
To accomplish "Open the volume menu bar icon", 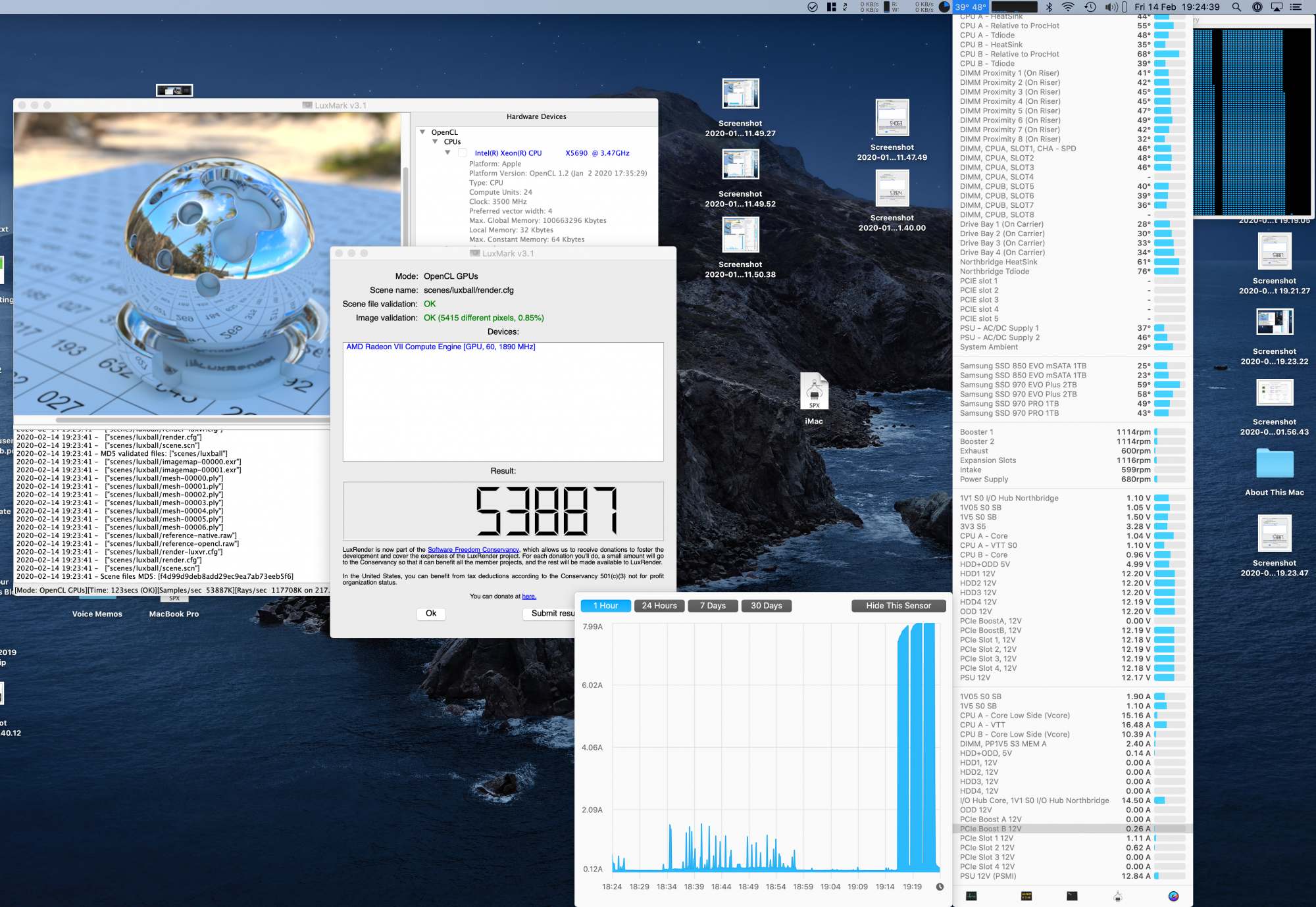I will coord(1111,7).
